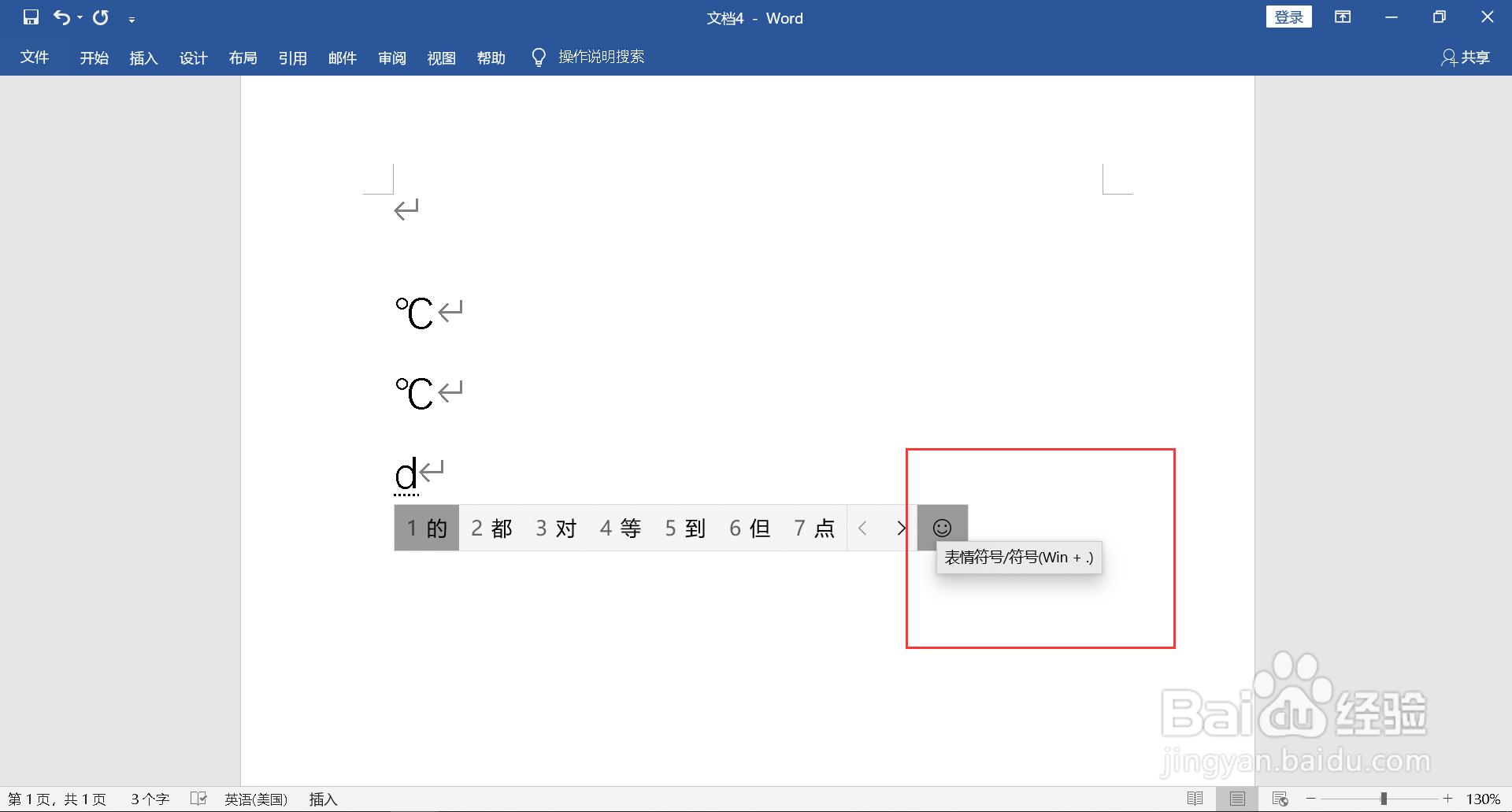The width and height of the screenshot is (1512, 812).
Task: Switch to the 审阅 tab
Action: click(x=391, y=57)
